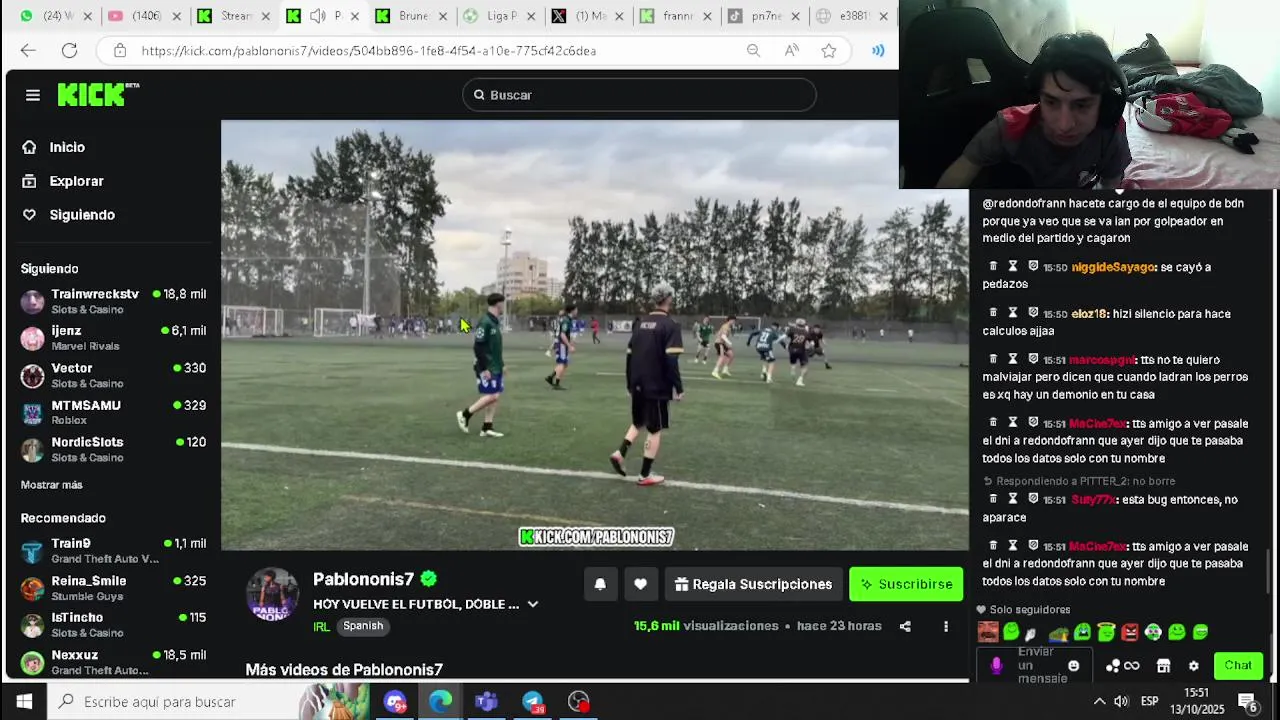The height and width of the screenshot is (720, 1280).
Task: Expand the stream title chevron
Action: tap(533, 604)
